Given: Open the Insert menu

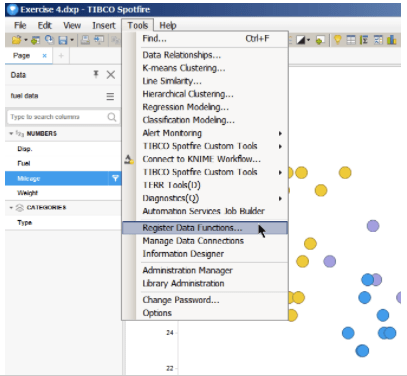Looking at the screenshot, I should [x=104, y=25].
